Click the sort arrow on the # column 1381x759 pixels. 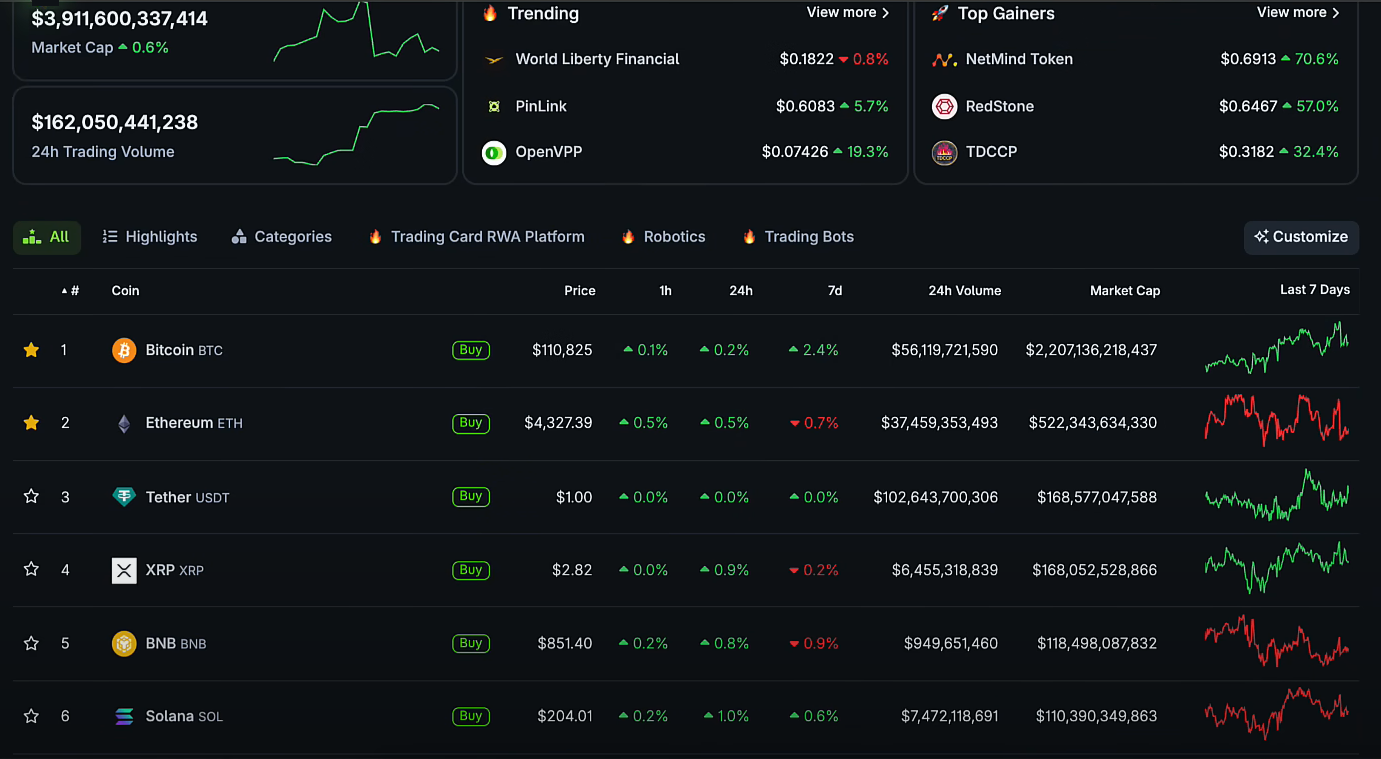pyautogui.click(x=62, y=290)
